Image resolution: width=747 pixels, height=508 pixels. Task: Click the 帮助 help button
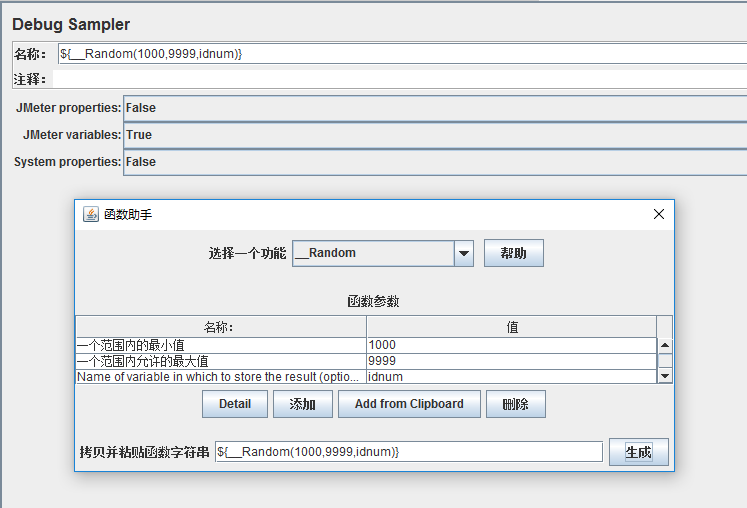tap(514, 253)
